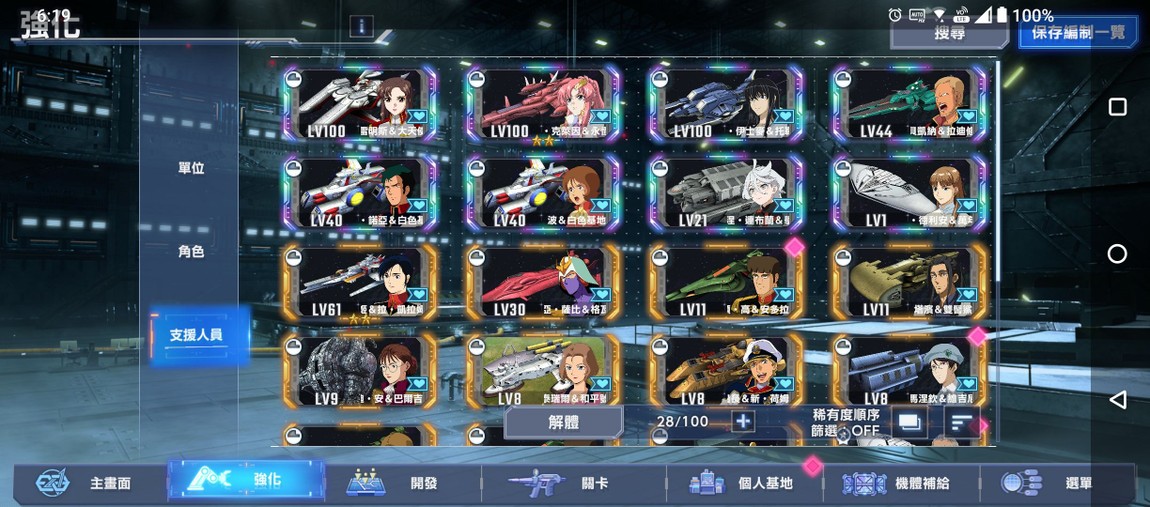Screen dimensions: 1150x507
Task: Click the vertical scrollbar beside card grid
Action: (x=997, y=170)
